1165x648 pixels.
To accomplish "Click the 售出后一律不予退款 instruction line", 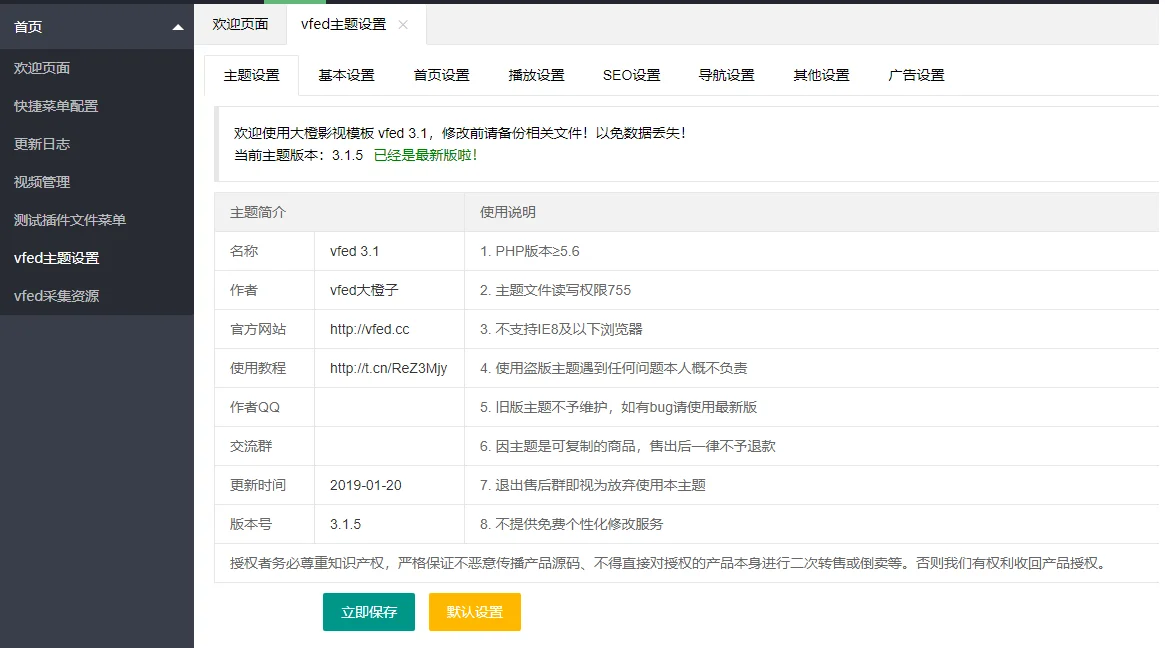I will [x=628, y=447].
